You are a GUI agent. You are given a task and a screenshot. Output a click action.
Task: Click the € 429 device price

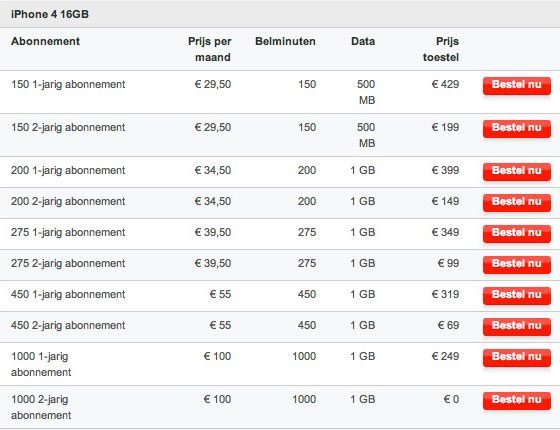[445, 85]
